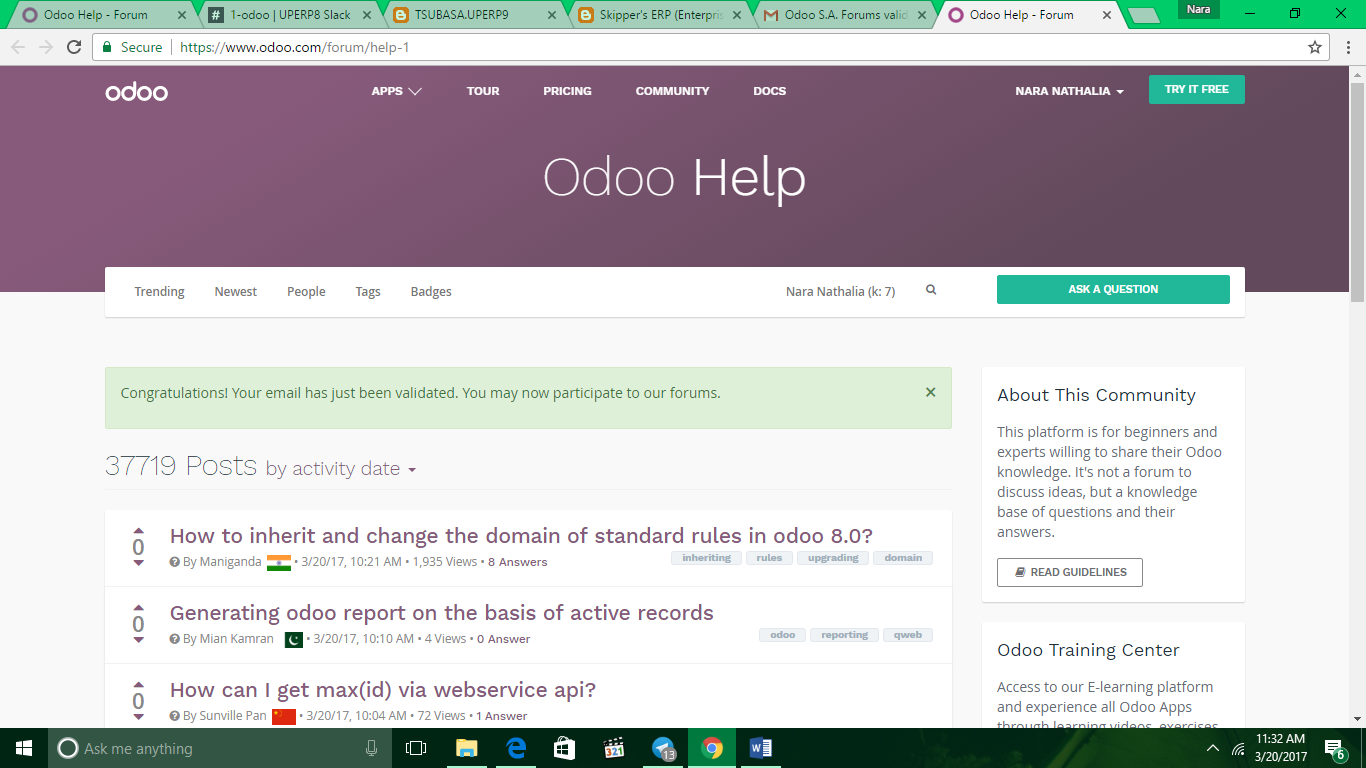The image size is (1366, 768).
Task: Open the Badges forum tab
Action: click(x=431, y=291)
